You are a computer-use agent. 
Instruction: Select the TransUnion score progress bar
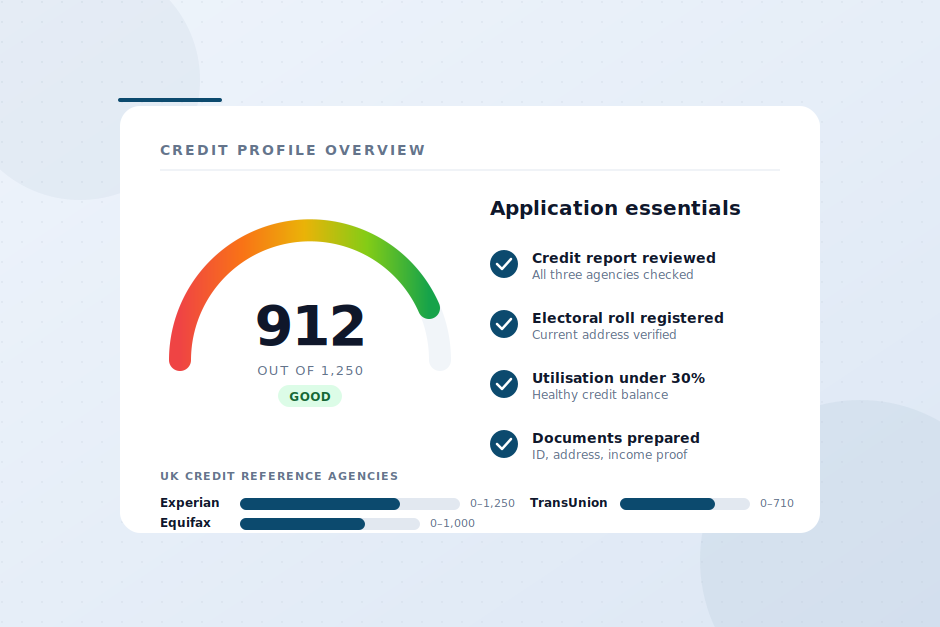tap(685, 504)
